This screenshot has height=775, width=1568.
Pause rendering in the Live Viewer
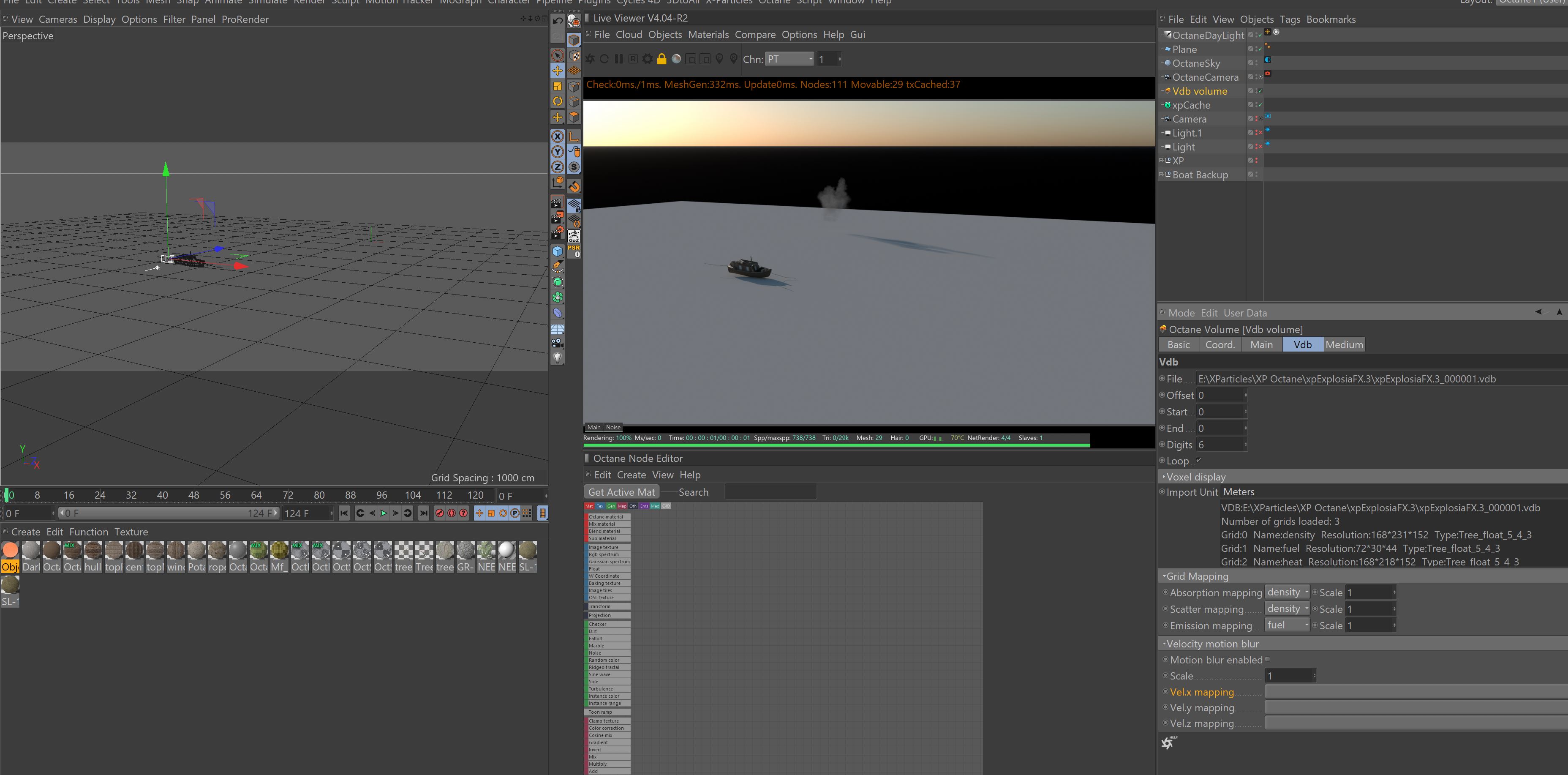pos(618,59)
